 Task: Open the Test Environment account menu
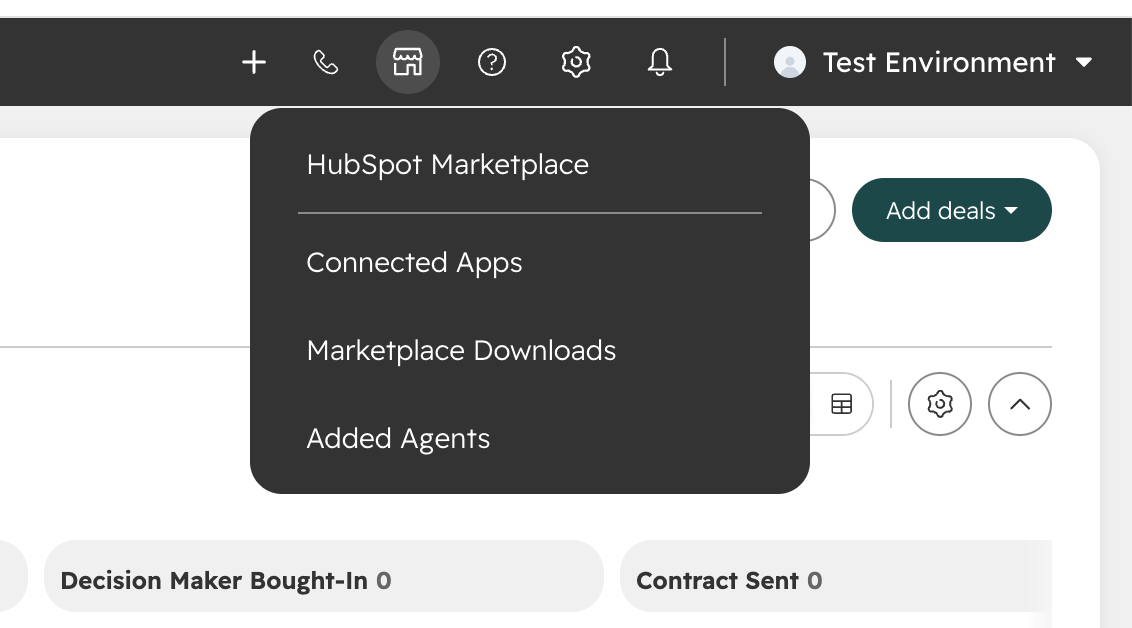point(933,62)
